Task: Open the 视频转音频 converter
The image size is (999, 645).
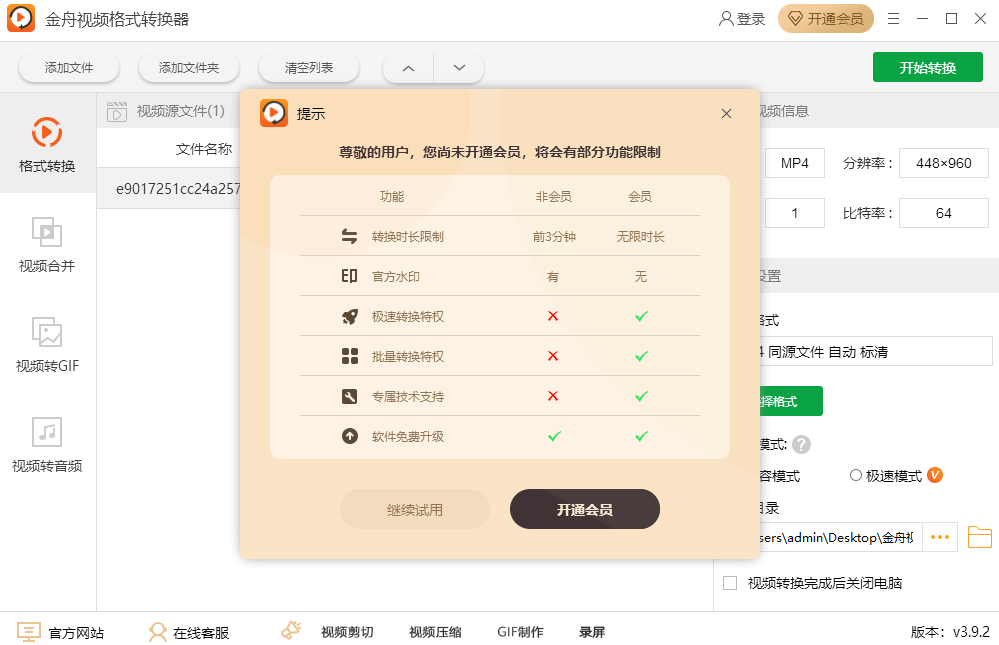Action: click(x=47, y=442)
